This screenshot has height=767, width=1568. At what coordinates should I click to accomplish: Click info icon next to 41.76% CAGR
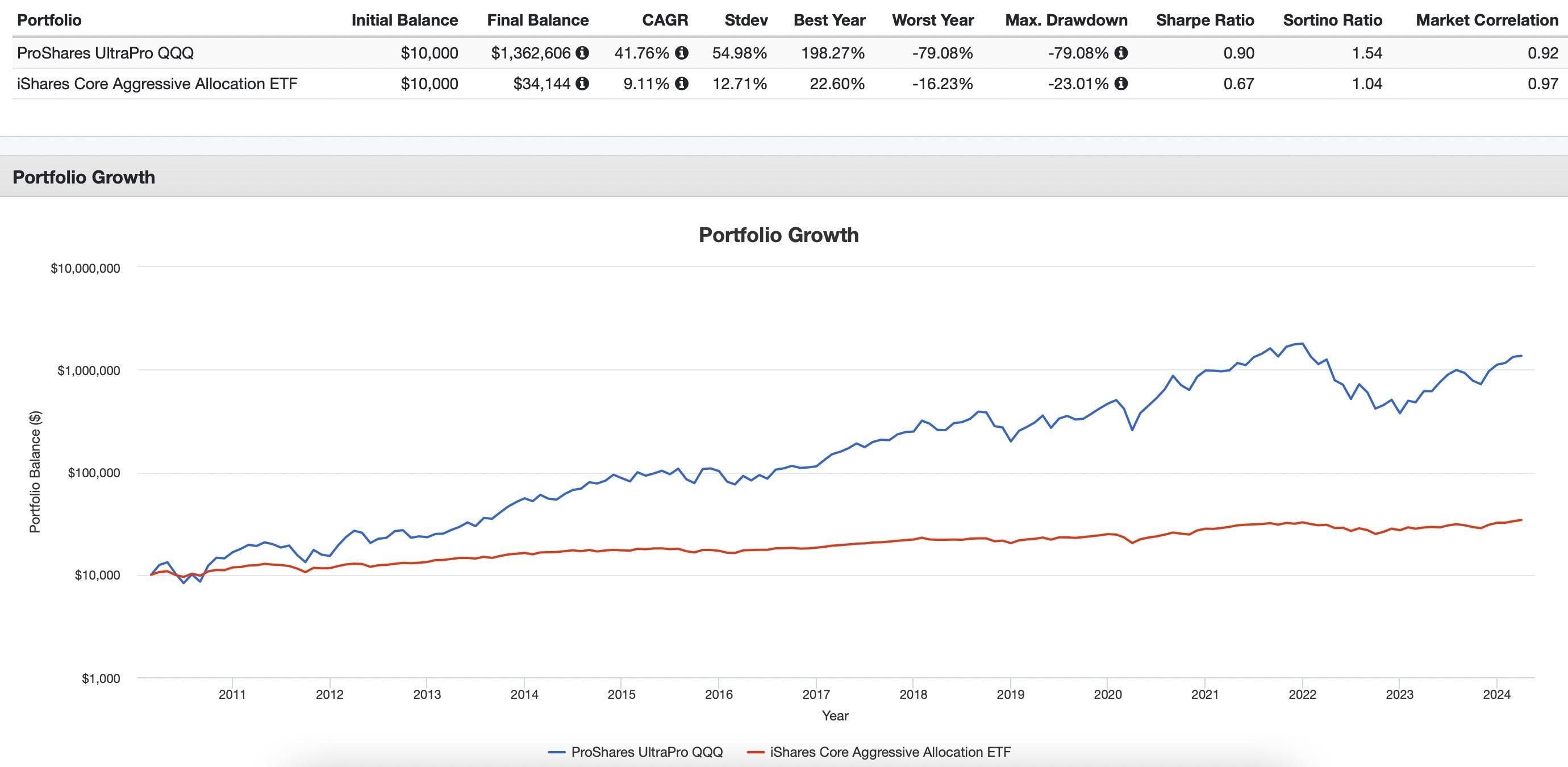pos(682,53)
